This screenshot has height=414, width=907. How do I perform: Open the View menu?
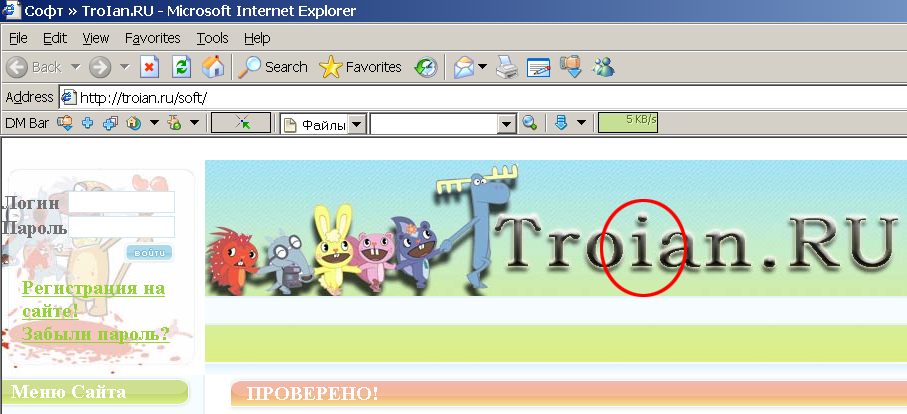tap(95, 39)
